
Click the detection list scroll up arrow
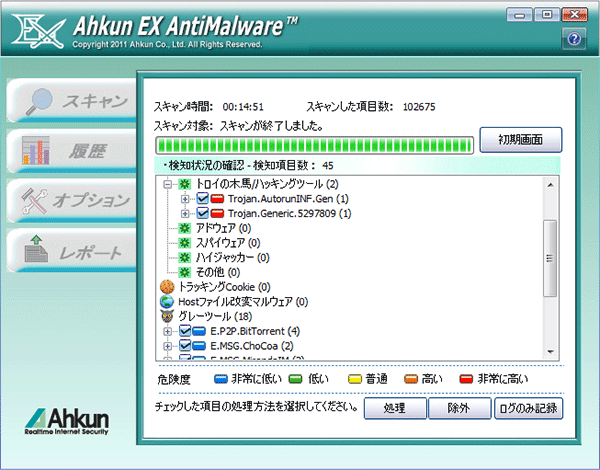click(550, 185)
